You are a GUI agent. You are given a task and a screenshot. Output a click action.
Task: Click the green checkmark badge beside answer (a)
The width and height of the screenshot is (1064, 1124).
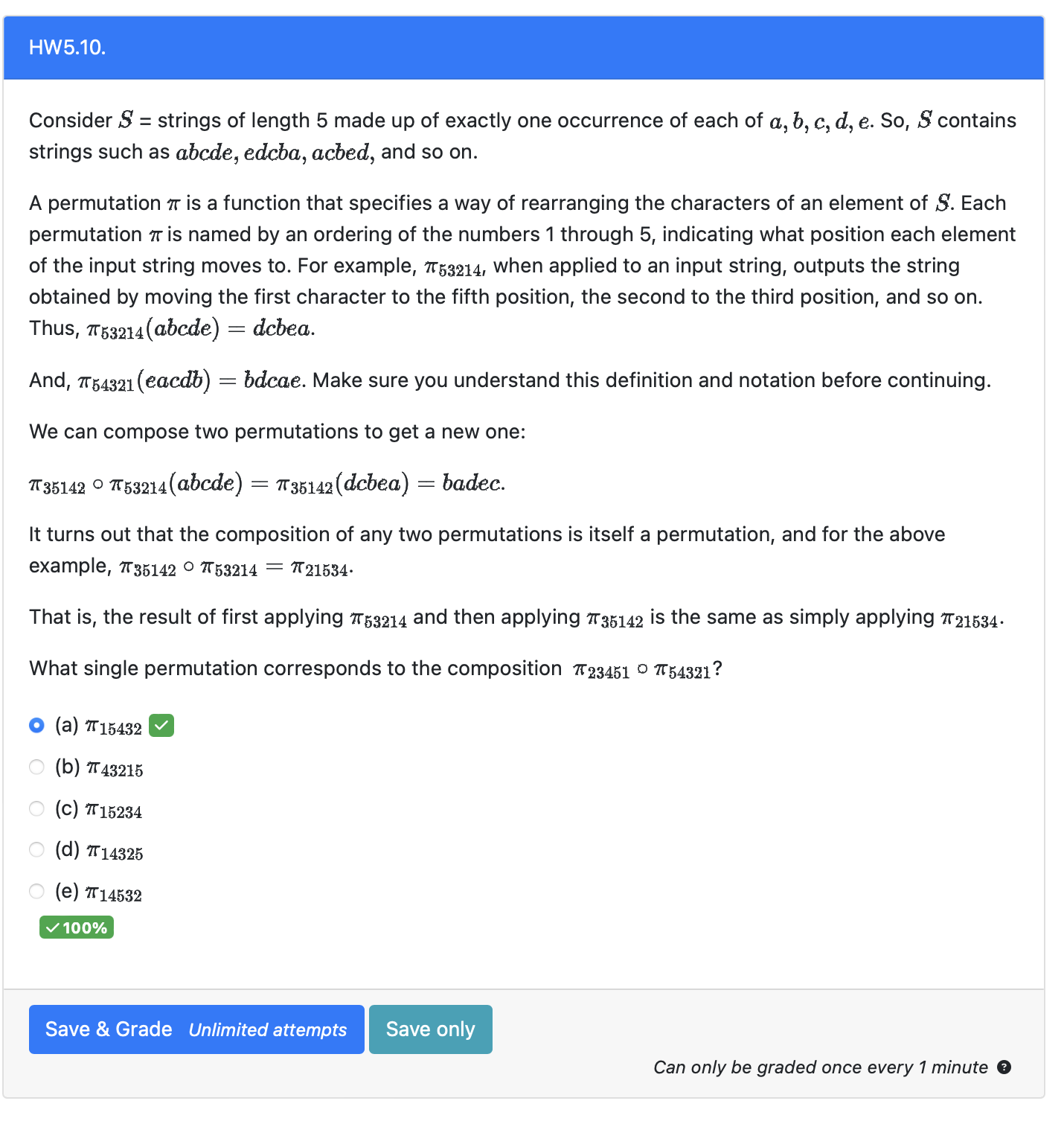(x=161, y=725)
